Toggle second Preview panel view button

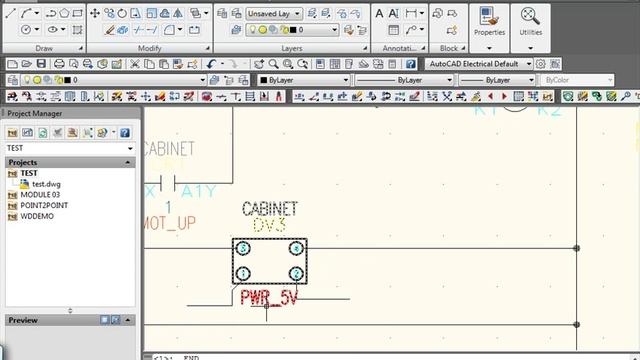click(116, 320)
